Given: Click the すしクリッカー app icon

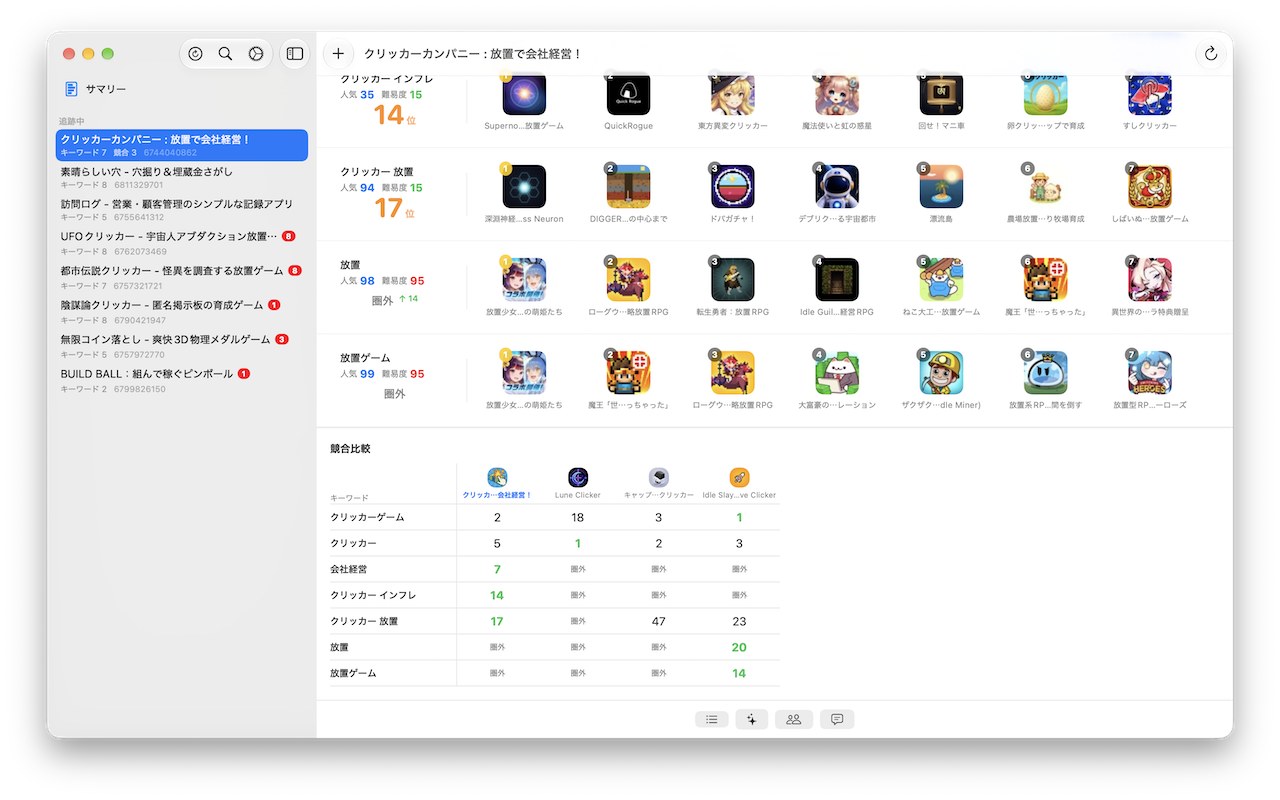Looking at the screenshot, I should pos(1149,94).
